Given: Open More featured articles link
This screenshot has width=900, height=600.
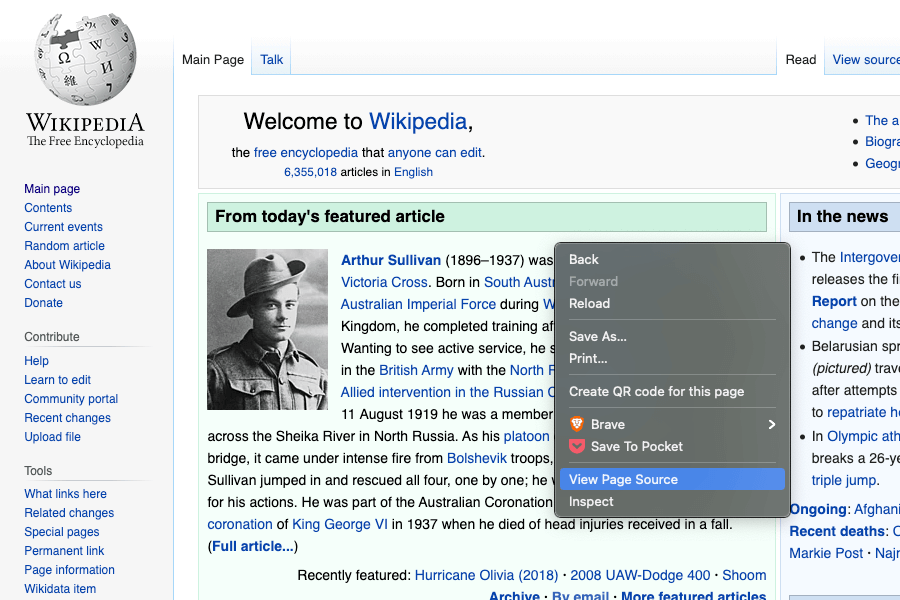Looking at the screenshot, I should pyautogui.click(x=693, y=595).
